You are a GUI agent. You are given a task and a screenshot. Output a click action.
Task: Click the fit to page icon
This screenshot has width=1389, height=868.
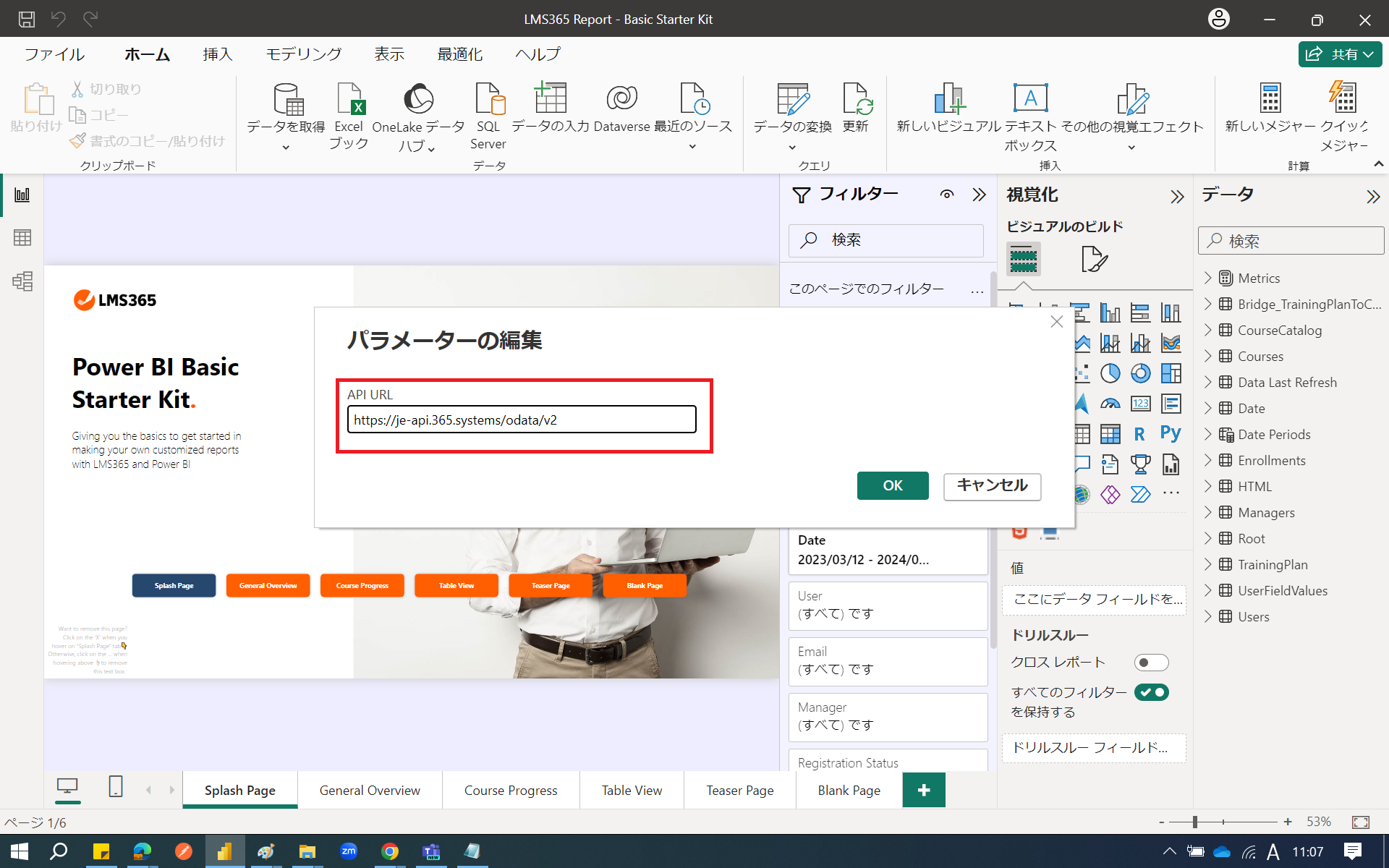pyautogui.click(x=1361, y=822)
